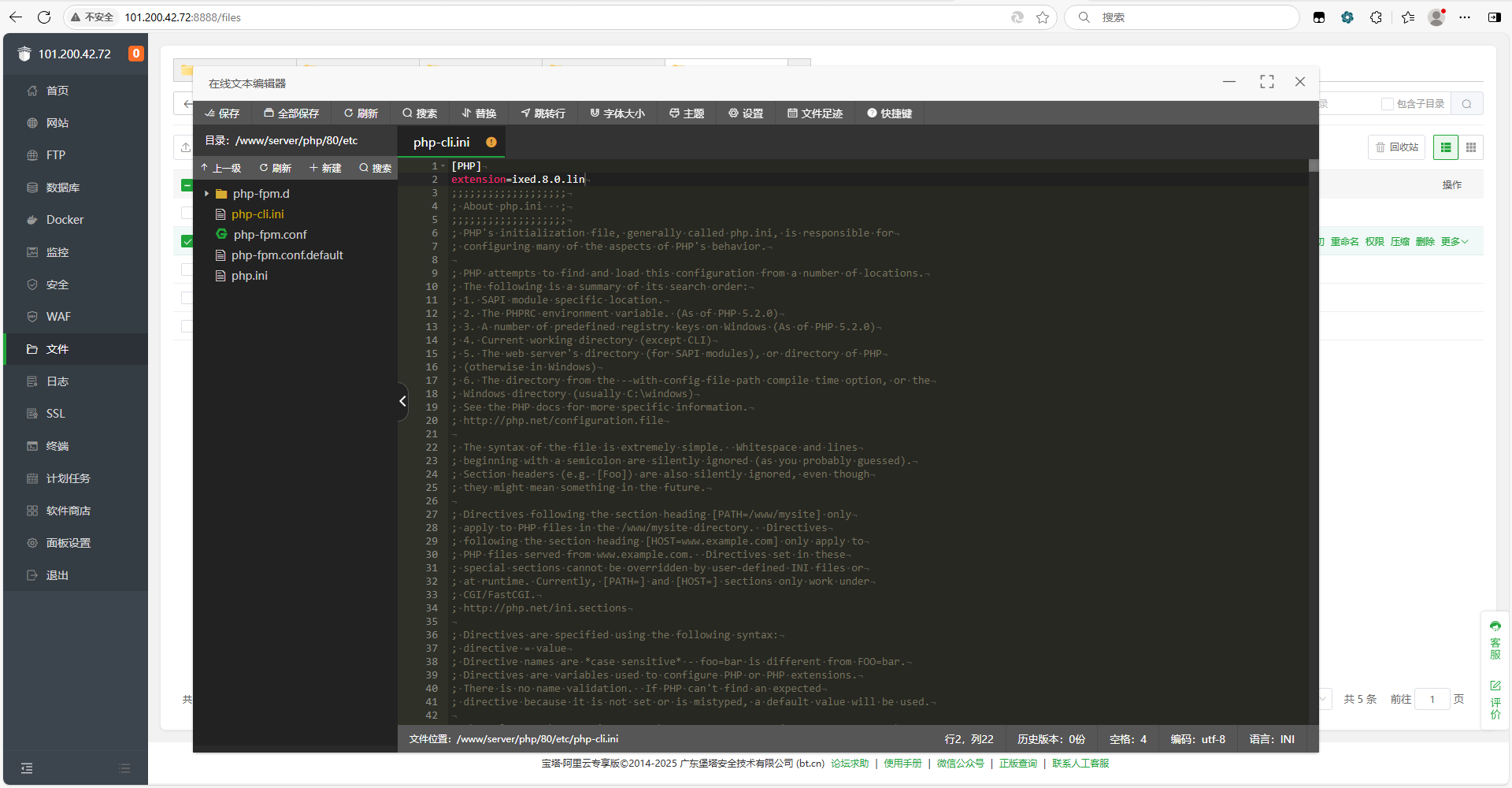Image resolution: width=1512 pixels, height=788 pixels.
Task: Click 新建 in file tree panel
Action: [x=325, y=168]
